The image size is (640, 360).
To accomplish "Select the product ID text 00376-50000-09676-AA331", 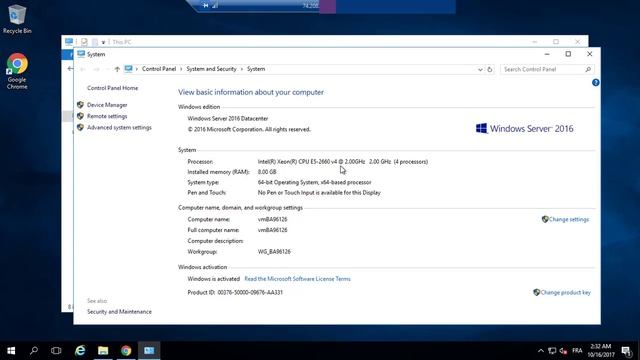I will [x=250, y=293].
